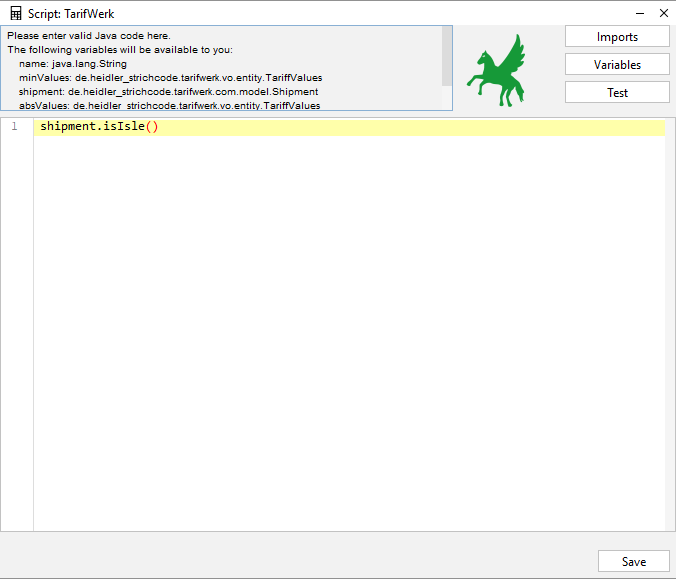The image size is (676, 579).
Task: Close the Script: TarifWerk window
Action: click(663, 14)
